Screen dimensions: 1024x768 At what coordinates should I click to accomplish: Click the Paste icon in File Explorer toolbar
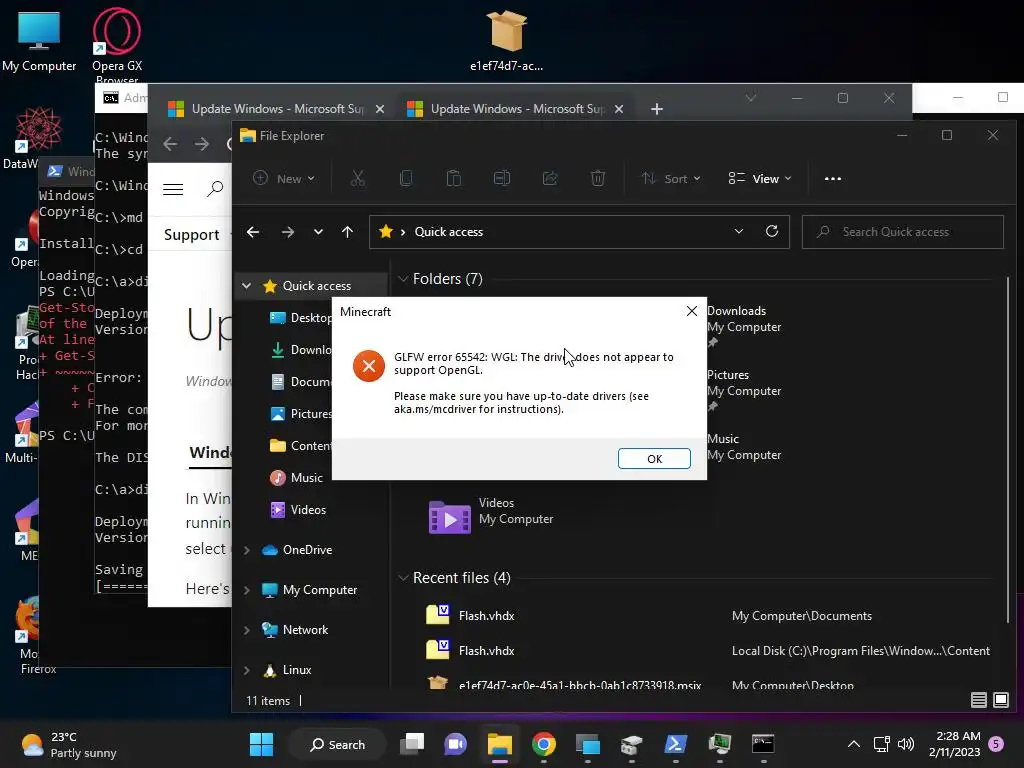click(x=453, y=178)
